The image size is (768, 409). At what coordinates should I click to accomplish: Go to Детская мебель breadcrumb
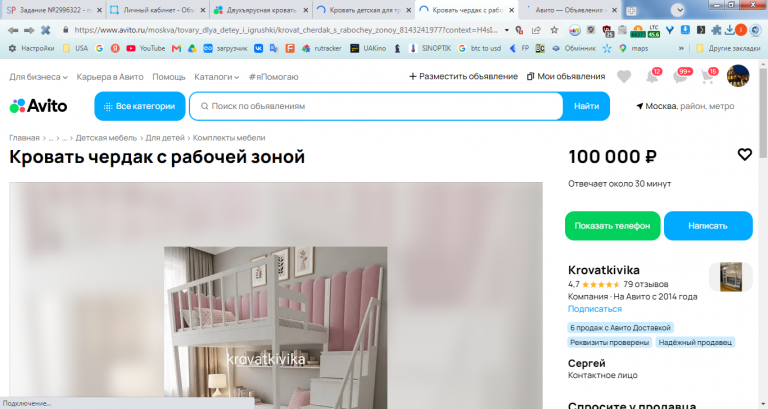tap(106, 138)
